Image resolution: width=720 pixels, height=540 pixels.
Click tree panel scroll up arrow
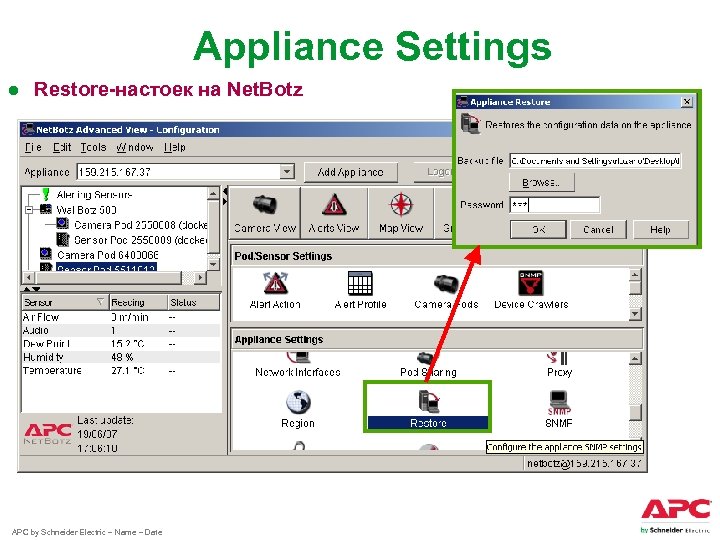click(214, 194)
